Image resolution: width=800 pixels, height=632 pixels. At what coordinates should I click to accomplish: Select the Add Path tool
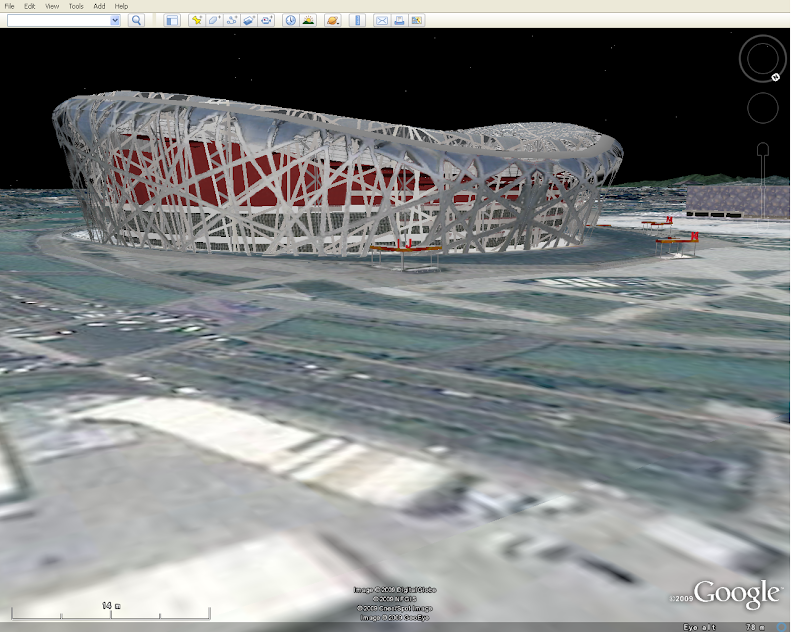click(231, 20)
